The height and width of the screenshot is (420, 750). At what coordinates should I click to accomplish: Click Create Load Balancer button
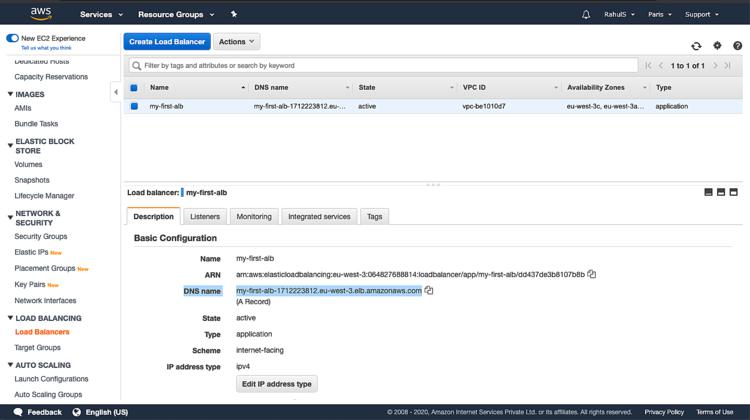[x=167, y=42]
